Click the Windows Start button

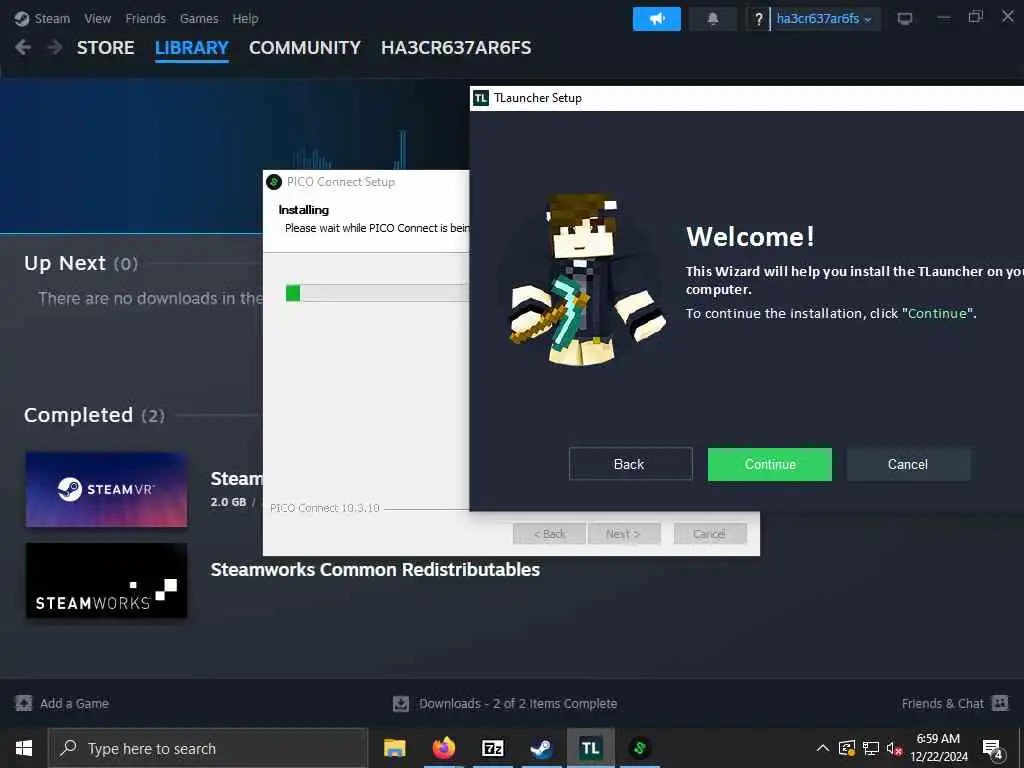tap(24, 748)
